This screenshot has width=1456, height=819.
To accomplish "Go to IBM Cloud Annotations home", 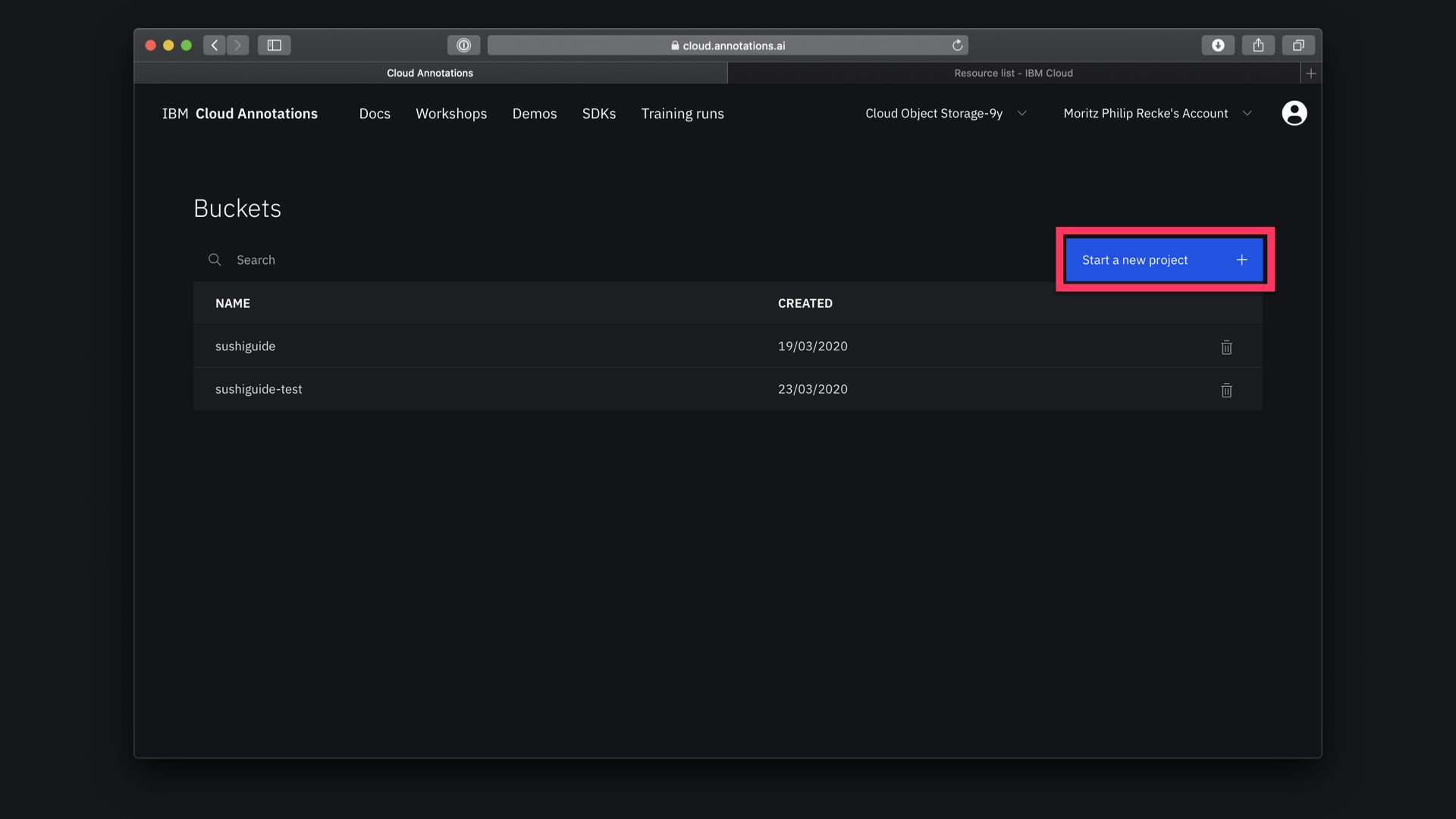I will [x=240, y=114].
